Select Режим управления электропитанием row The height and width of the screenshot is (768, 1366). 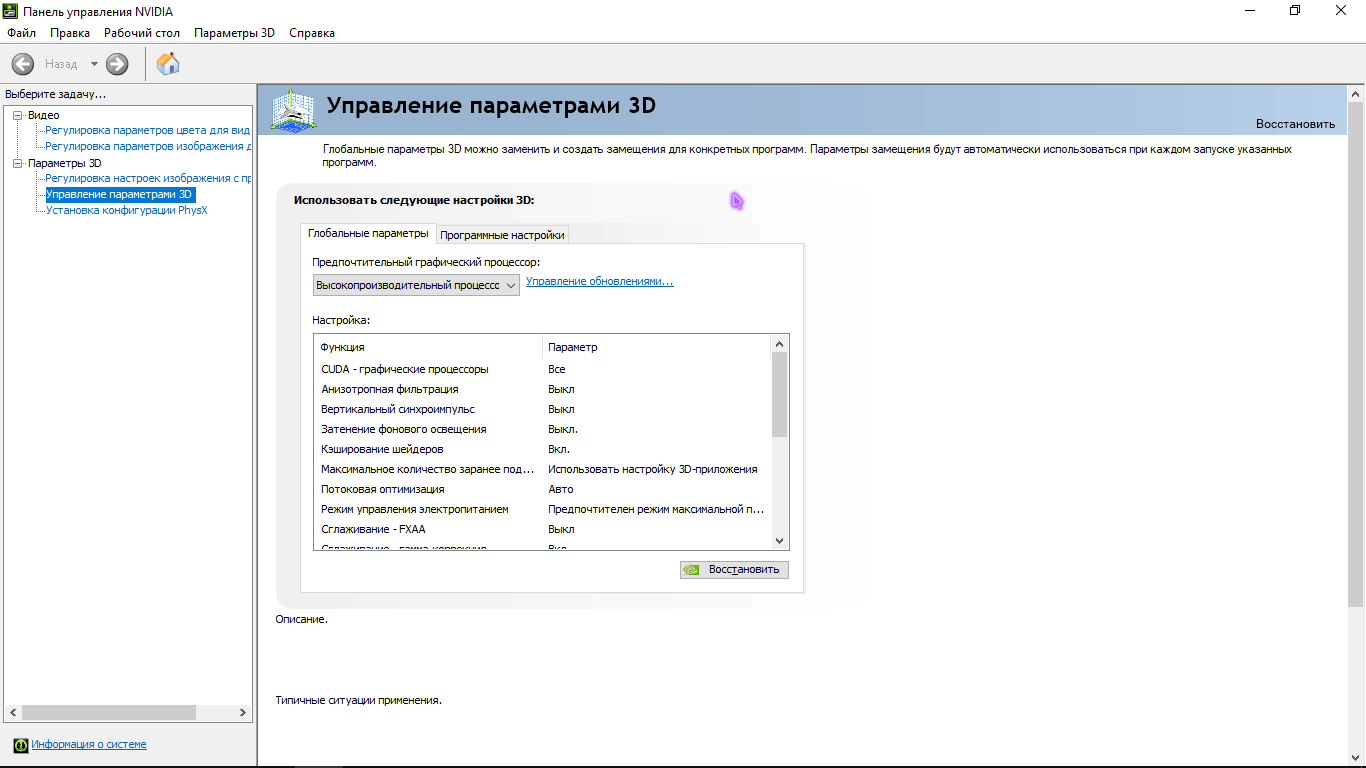pyautogui.click(x=543, y=509)
